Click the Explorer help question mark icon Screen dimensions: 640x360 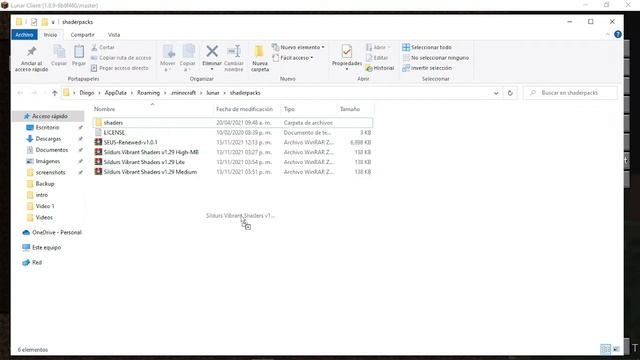(x=618, y=35)
